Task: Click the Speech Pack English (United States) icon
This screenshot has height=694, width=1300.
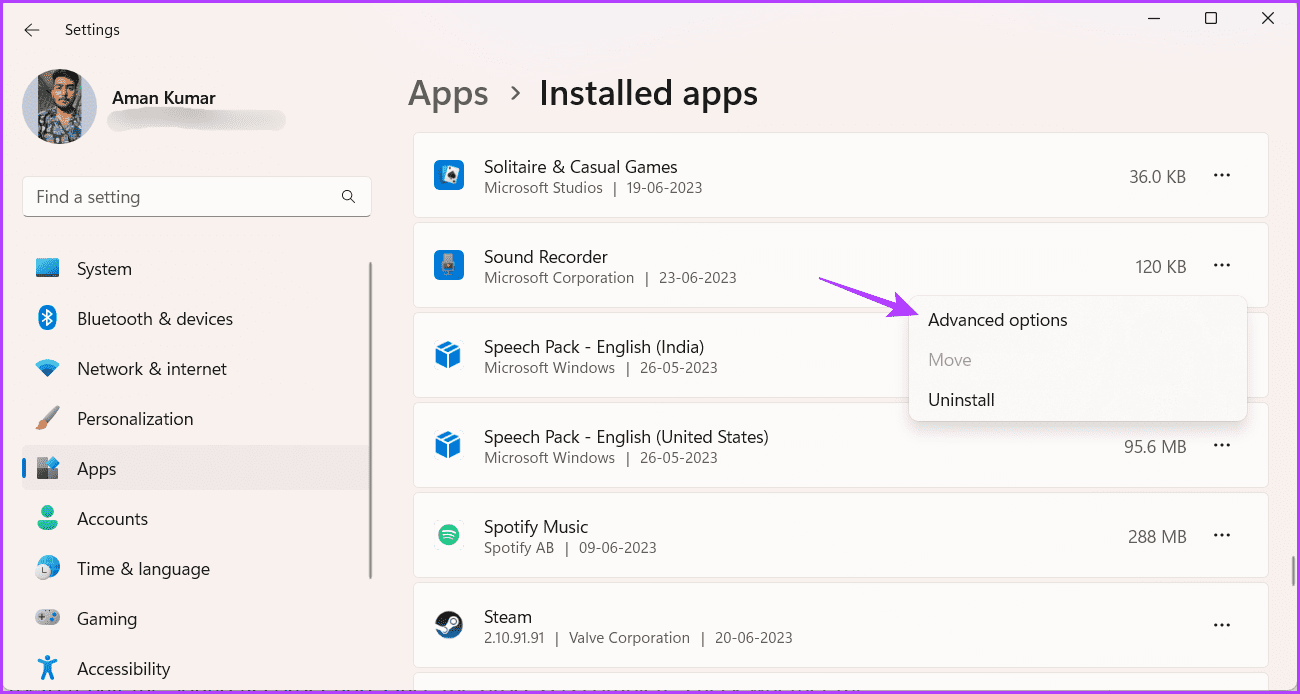Action: coord(448,445)
